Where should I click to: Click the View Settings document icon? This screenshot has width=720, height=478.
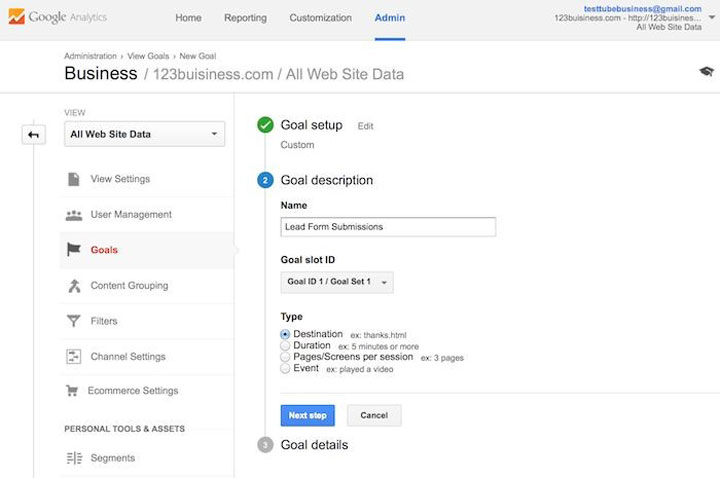(x=74, y=179)
